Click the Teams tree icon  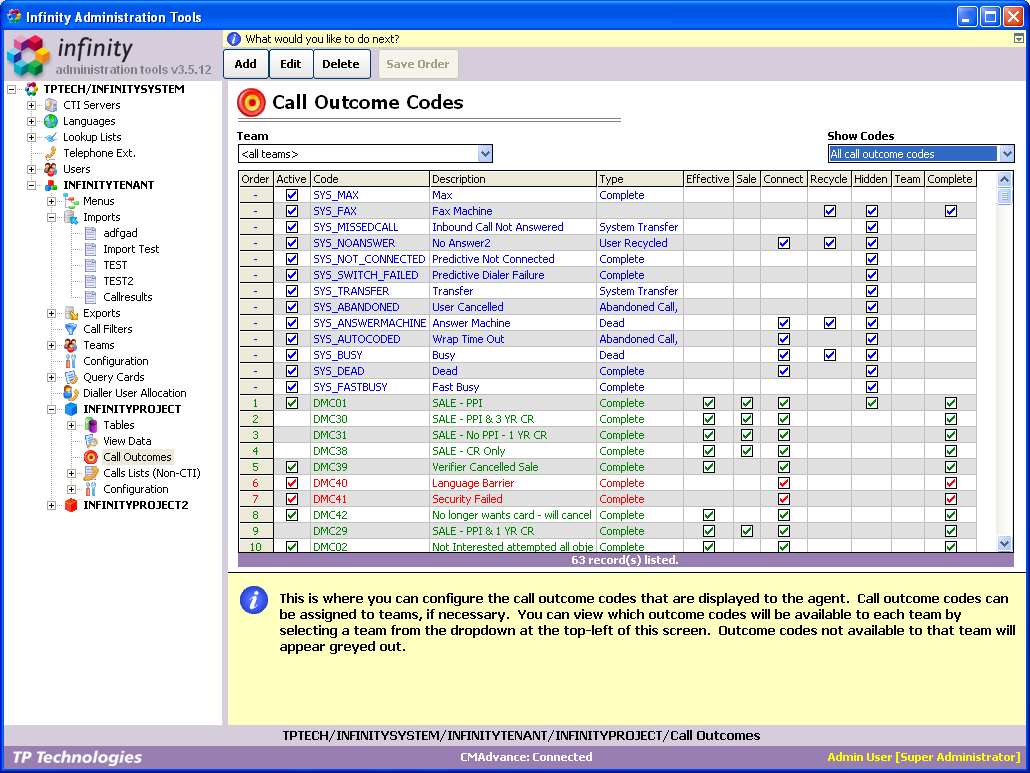[71, 345]
